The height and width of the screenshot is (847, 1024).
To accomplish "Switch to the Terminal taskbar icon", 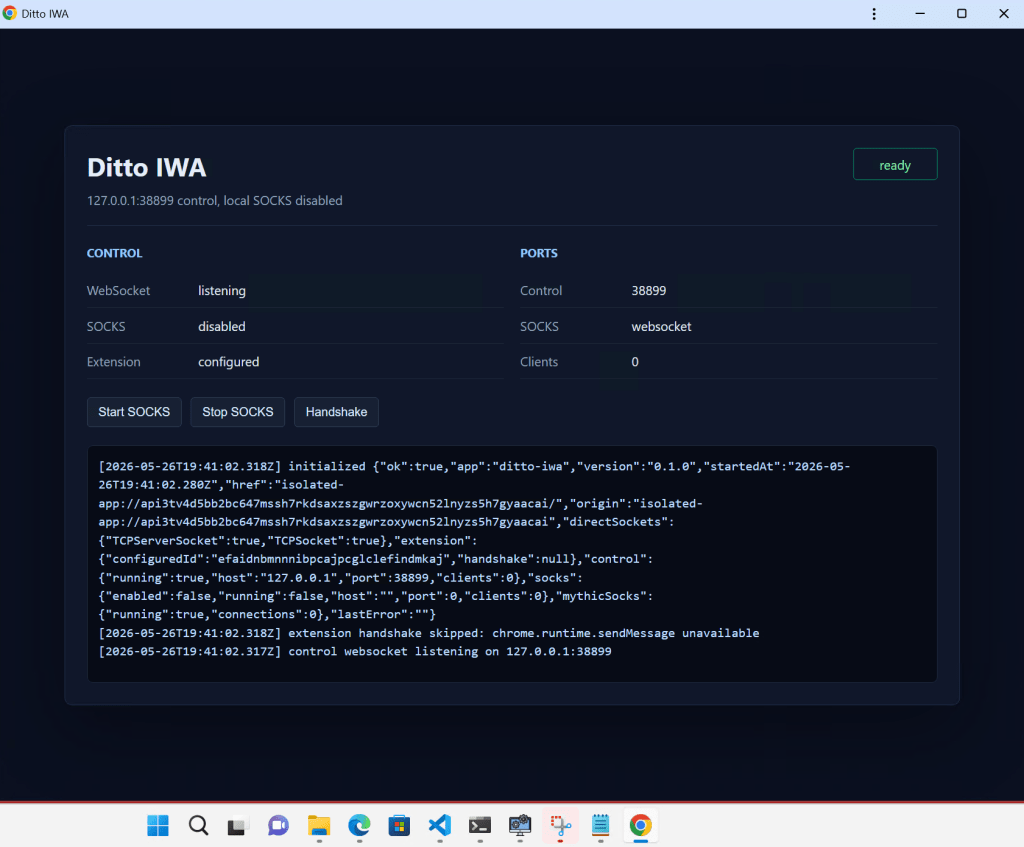I will 480,825.
